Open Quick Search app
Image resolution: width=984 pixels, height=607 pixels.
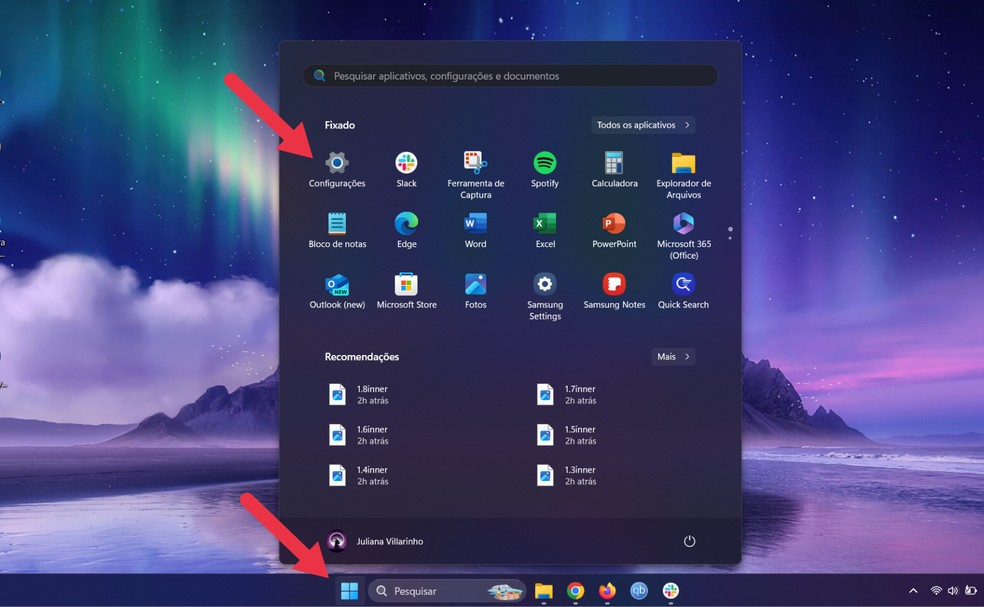point(683,291)
